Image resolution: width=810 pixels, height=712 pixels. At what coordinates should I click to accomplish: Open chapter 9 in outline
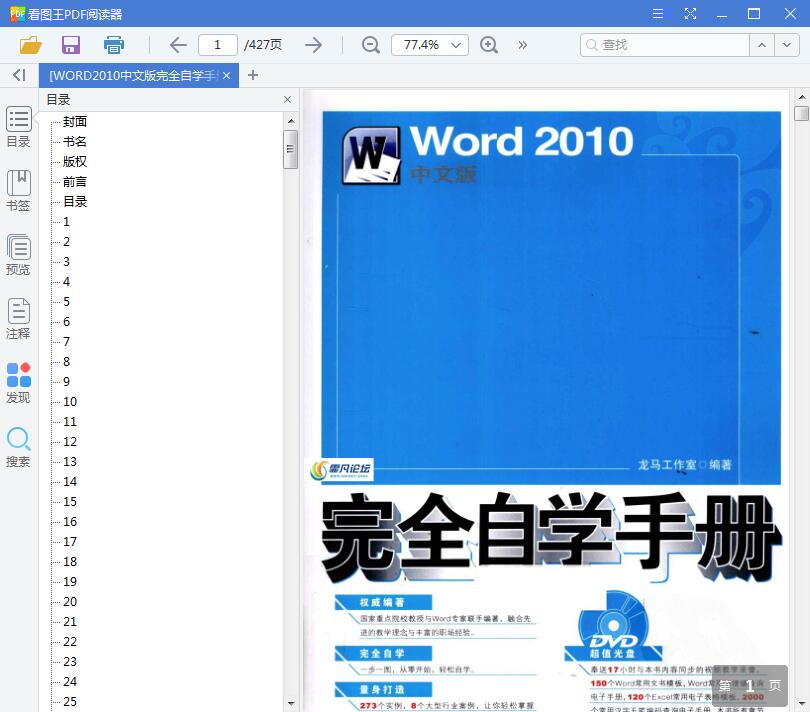click(66, 382)
